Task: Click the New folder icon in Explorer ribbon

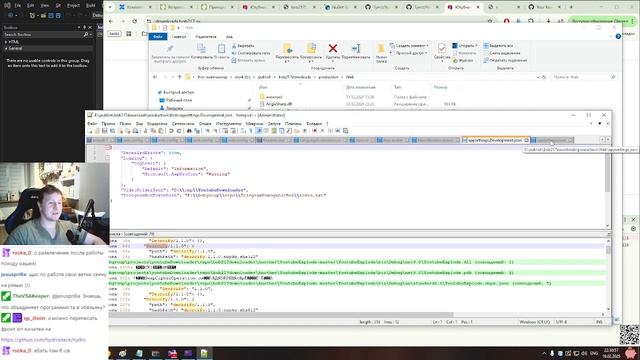Action: 381,49
